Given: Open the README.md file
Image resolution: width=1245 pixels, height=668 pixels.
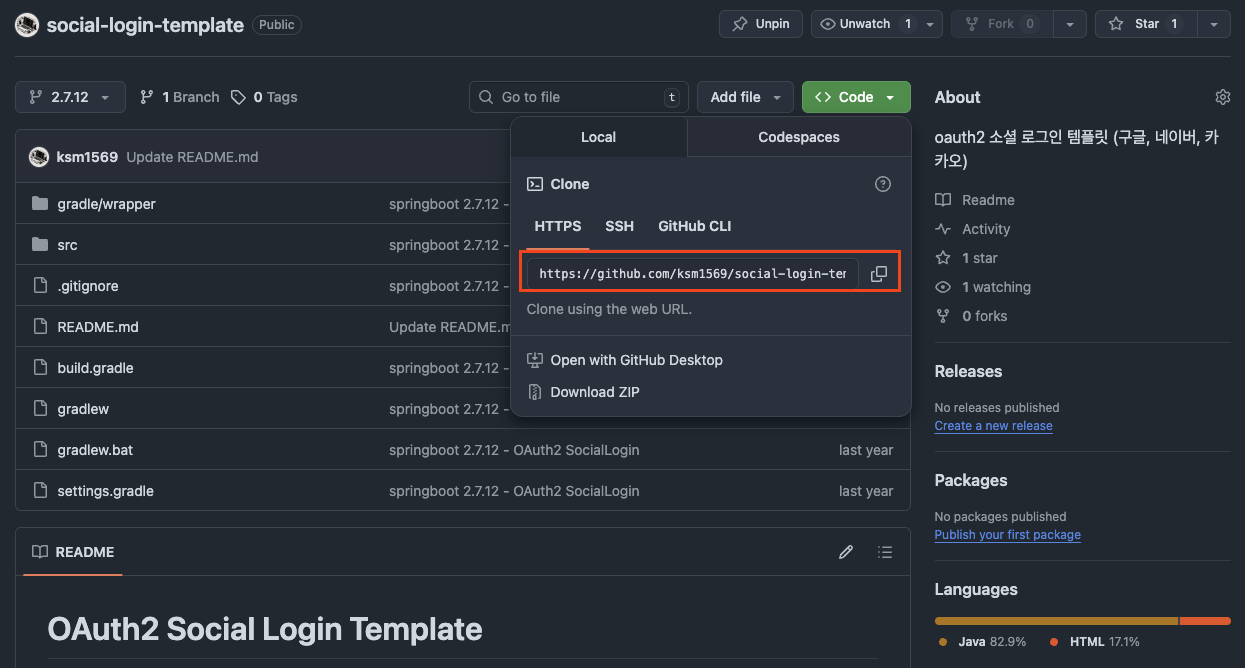Looking at the screenshot, I should click(98, 327).
